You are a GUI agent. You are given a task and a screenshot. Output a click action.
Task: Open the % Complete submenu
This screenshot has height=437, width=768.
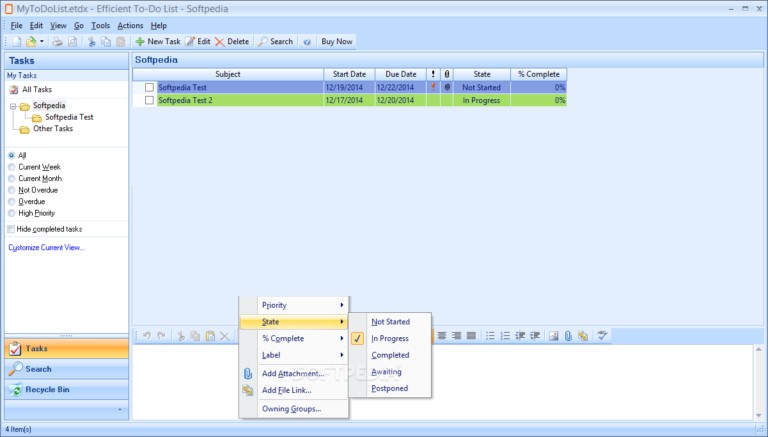coord(294,339)
